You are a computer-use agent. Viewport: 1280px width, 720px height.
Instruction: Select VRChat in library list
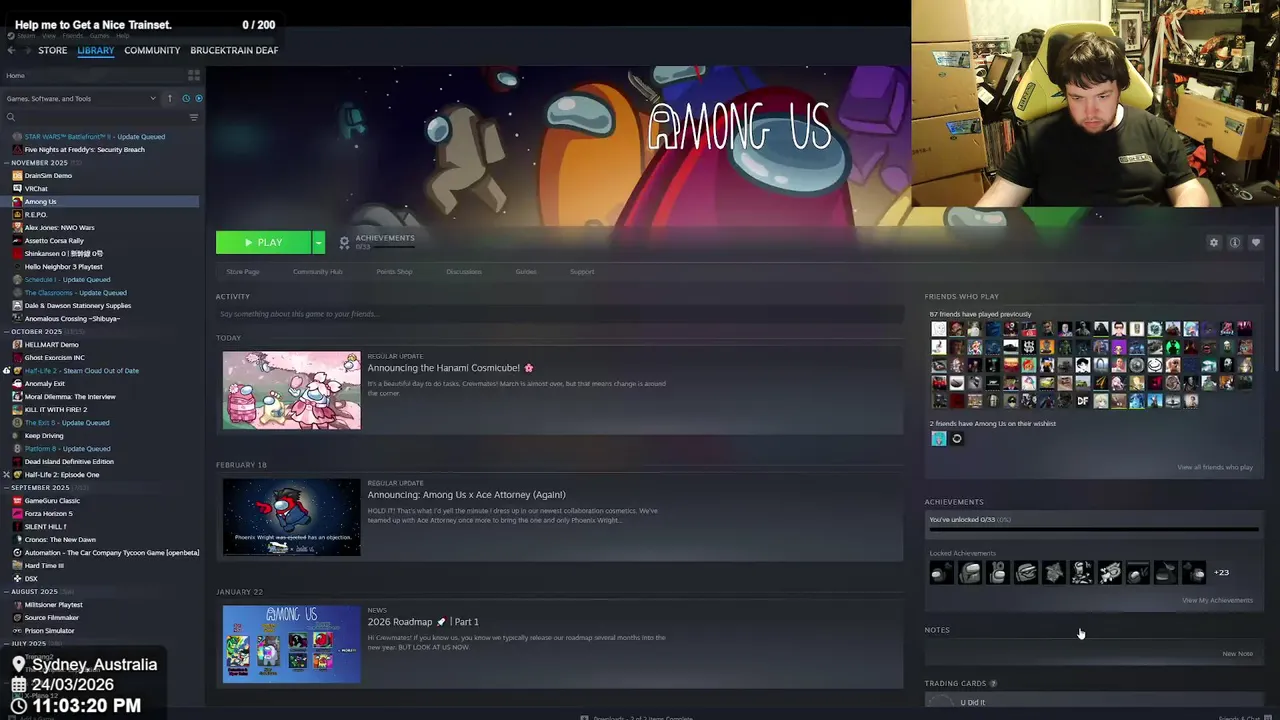click(x=36, y=188)
